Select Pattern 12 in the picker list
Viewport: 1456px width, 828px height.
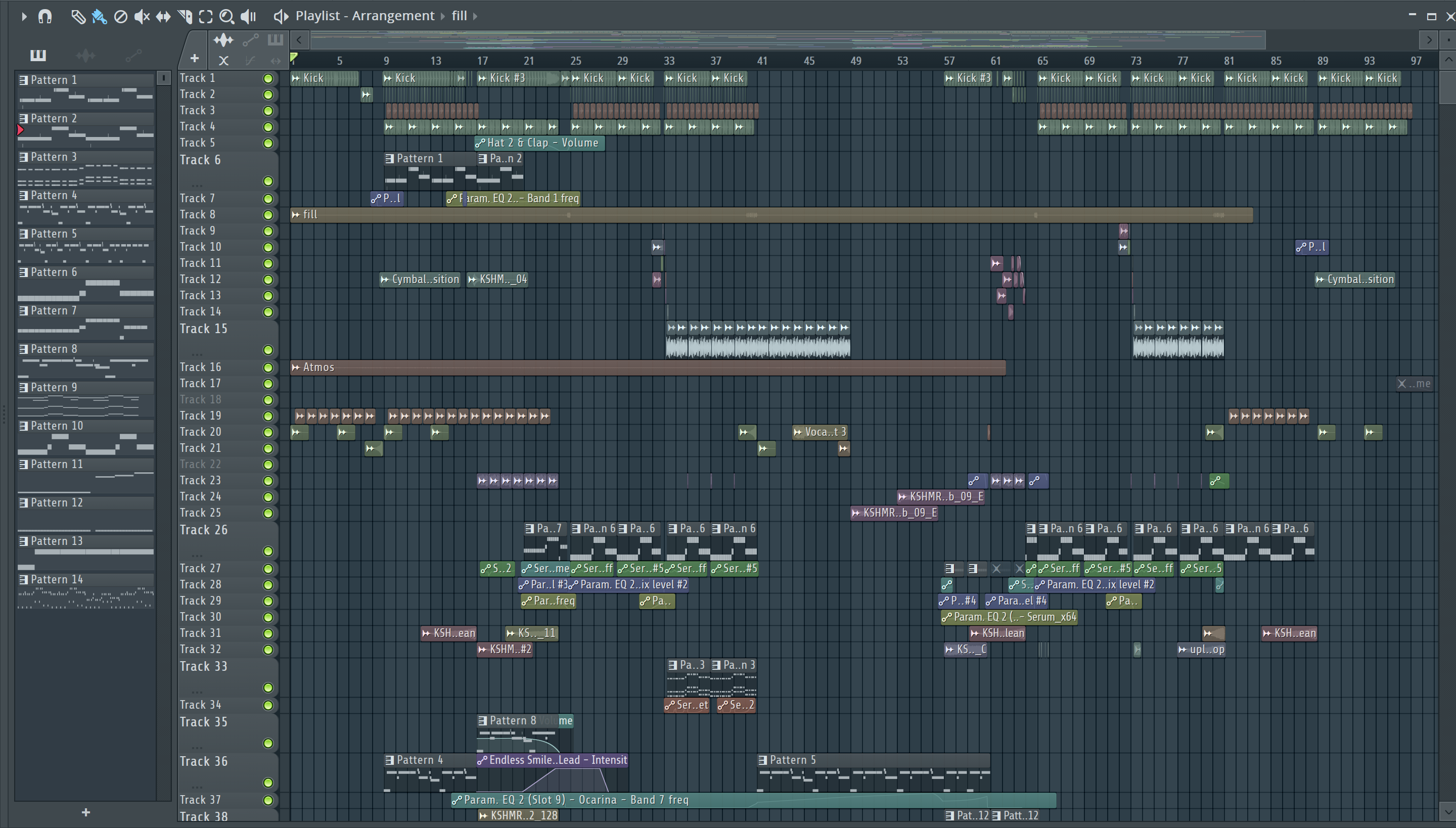pyautogui.click(x=85, y=514)
